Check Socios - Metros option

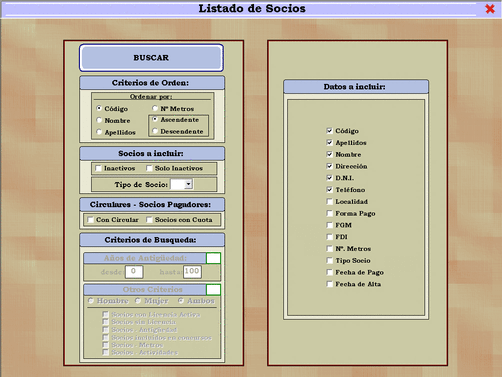click(105, 345)
